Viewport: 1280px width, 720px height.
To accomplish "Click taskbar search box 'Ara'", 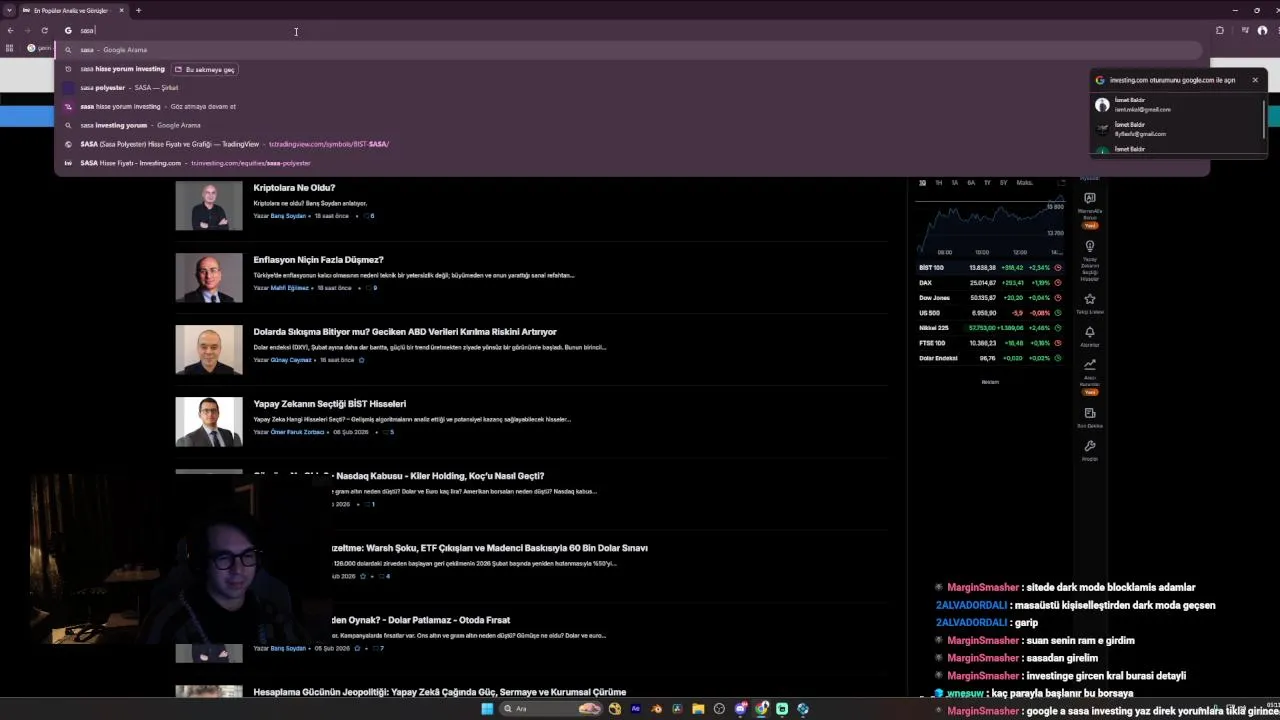I will click(550, 709).
